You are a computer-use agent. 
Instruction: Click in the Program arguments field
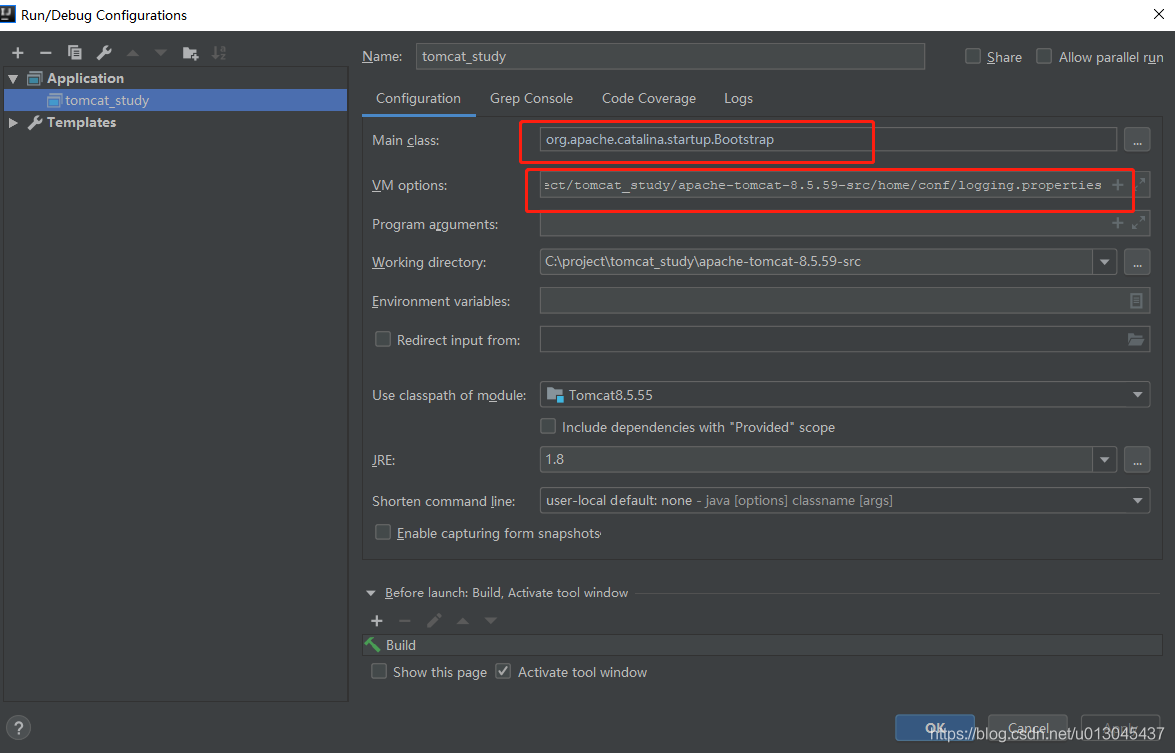[x=820, y=224]
